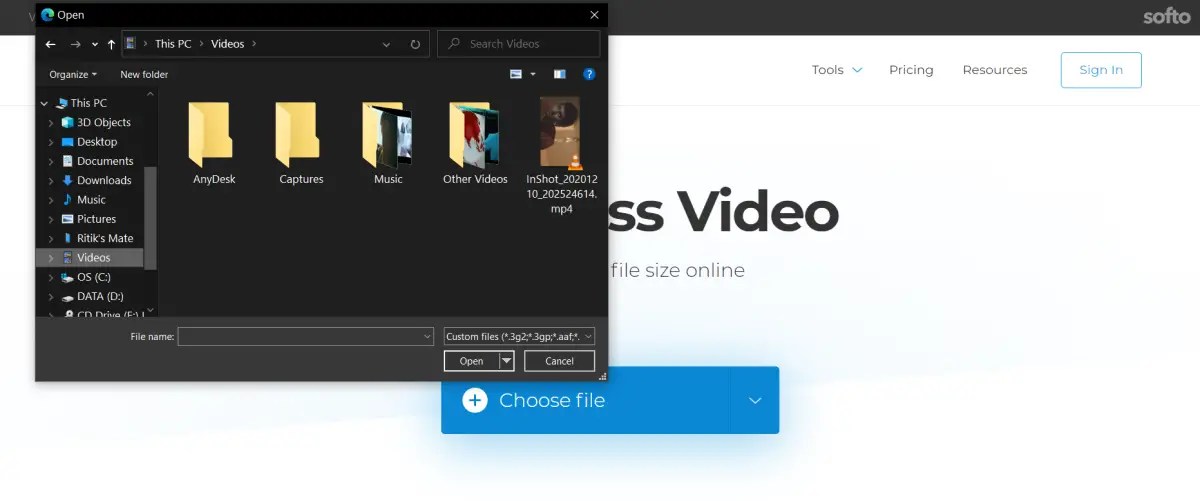Screen dimensions: 1200x501
Task: Select the Captures folder
Action: click(x=301, y=142)
